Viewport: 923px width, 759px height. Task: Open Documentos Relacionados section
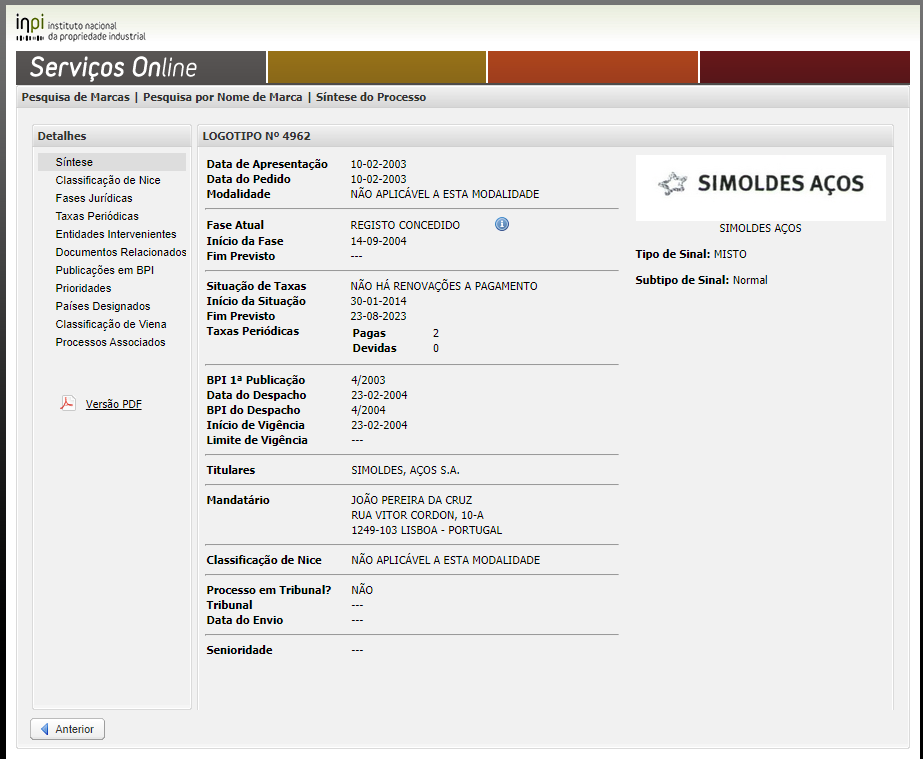tap(121, 252)
